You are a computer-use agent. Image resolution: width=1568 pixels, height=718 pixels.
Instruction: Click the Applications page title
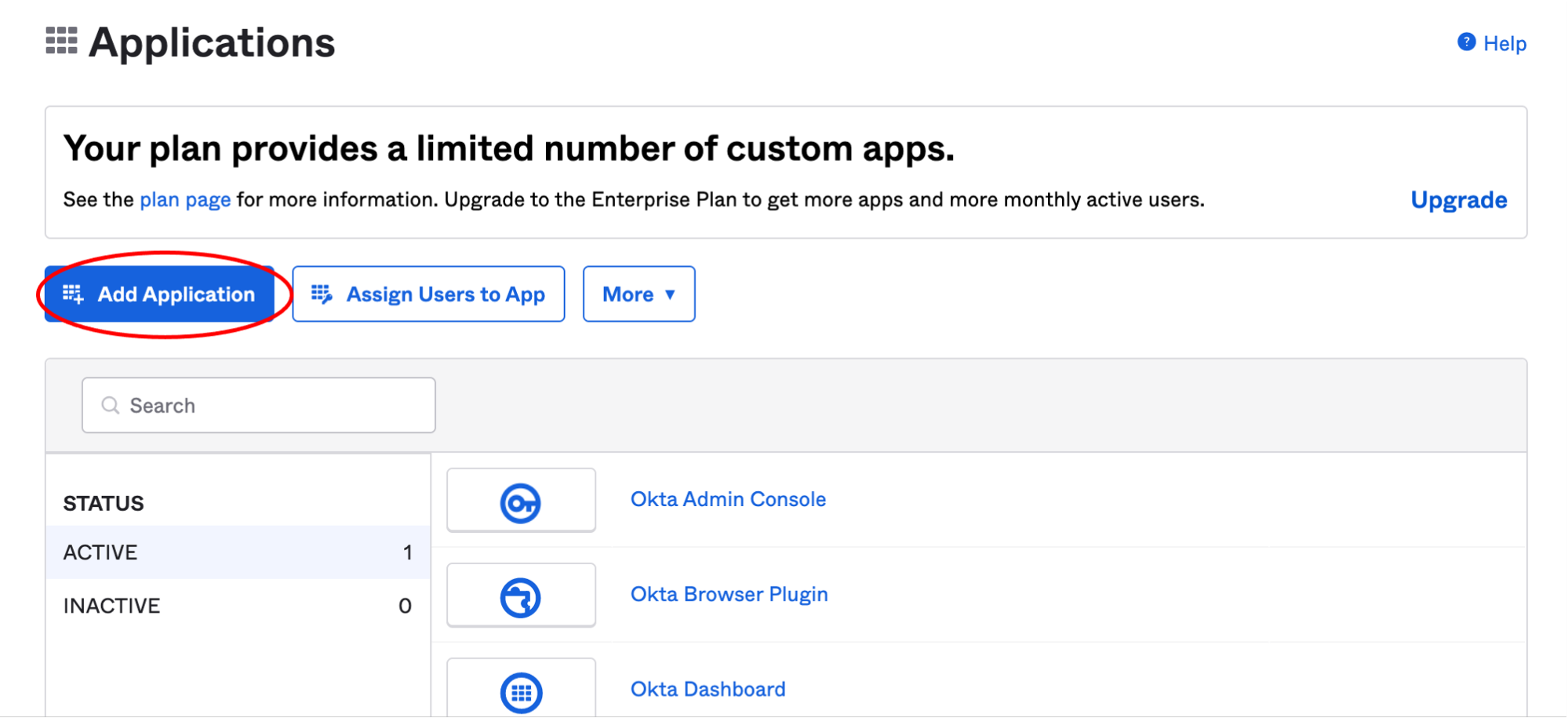[x=212, y=42]
